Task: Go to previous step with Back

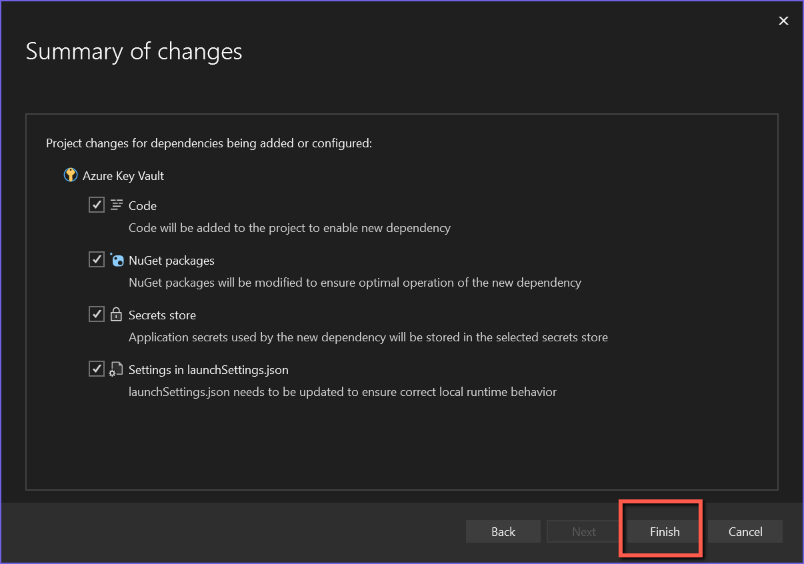Action: (x=503, y=531)
